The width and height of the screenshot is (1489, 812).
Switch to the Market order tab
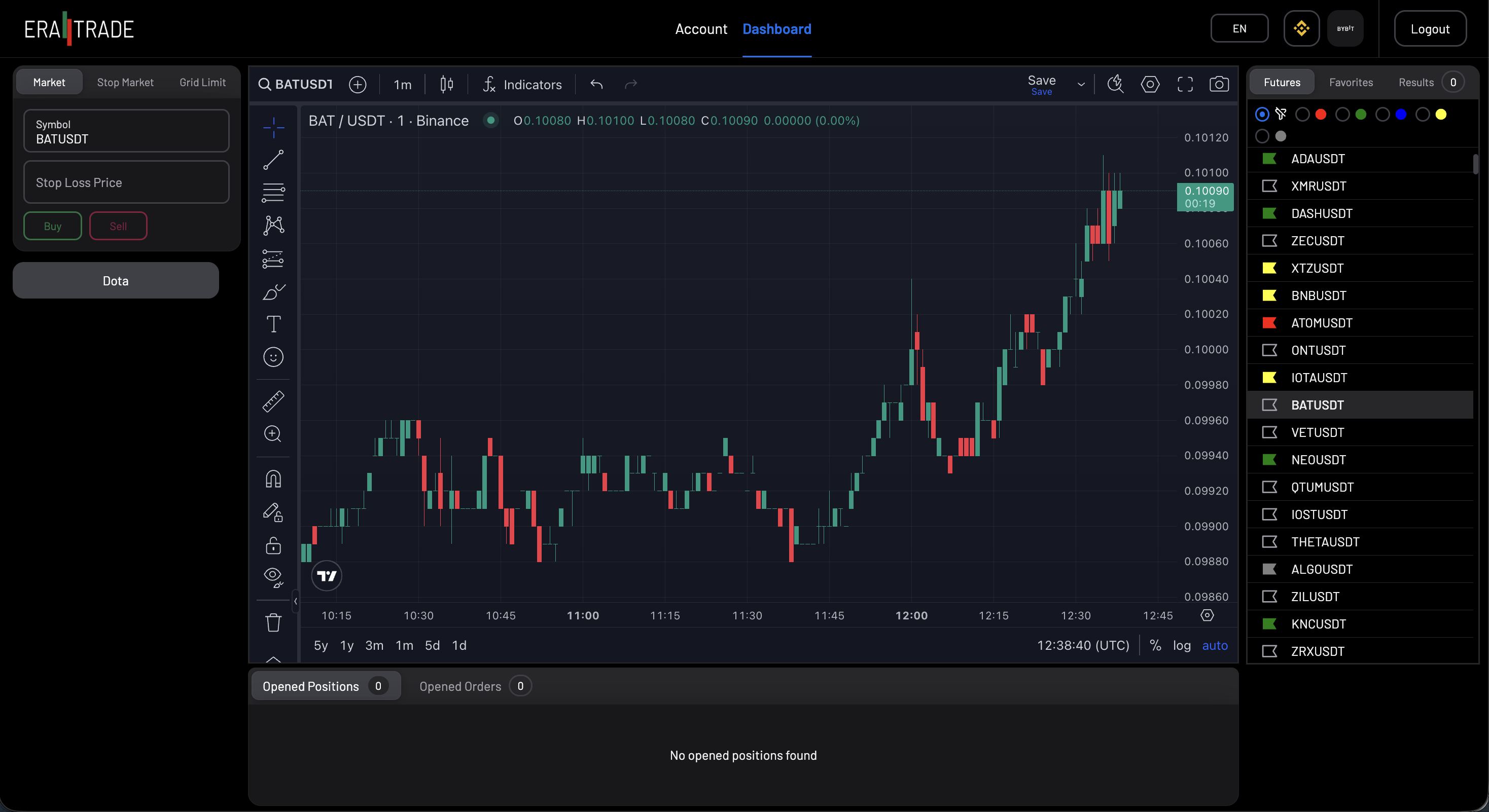pos(49,82)
